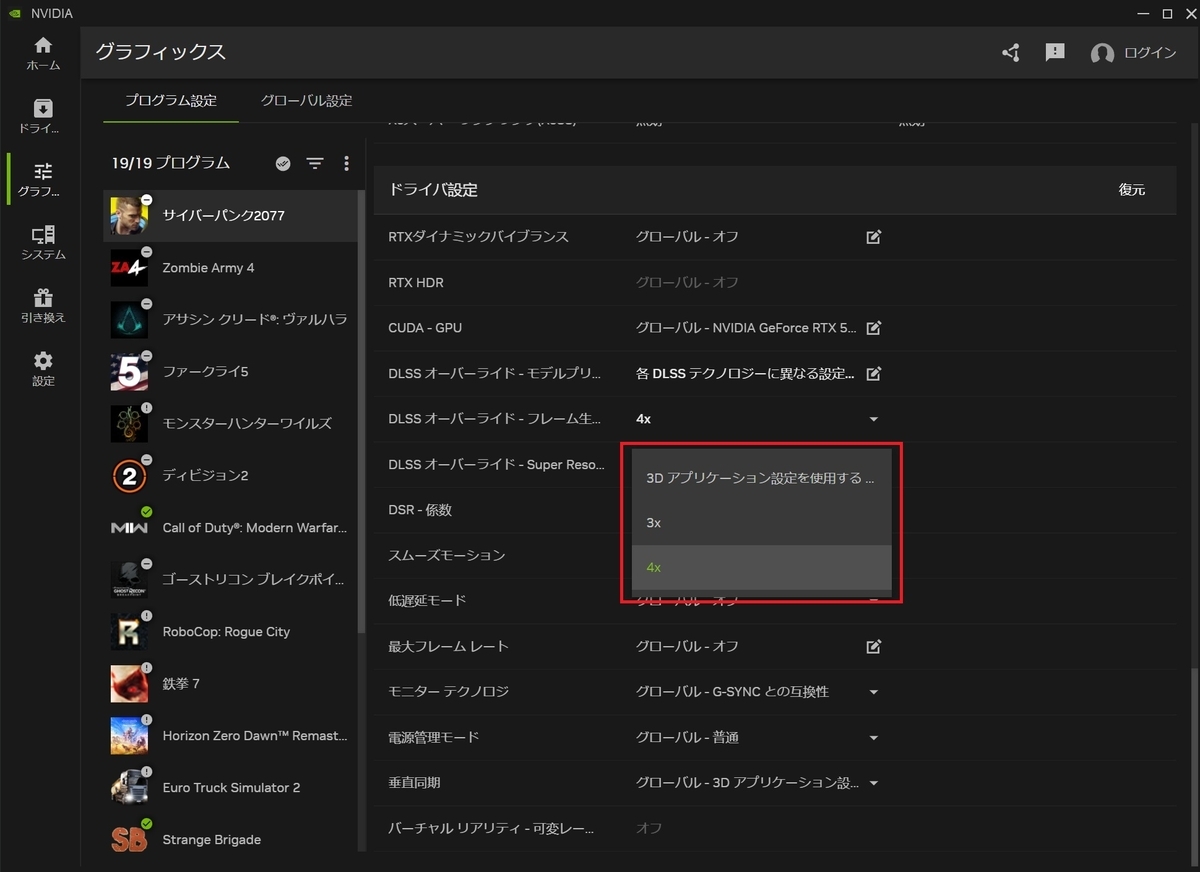The width and height of the screenshot is (1200, 872).
Task: Choose the 4x option in the dropdown list
Action: coord(761,567)
